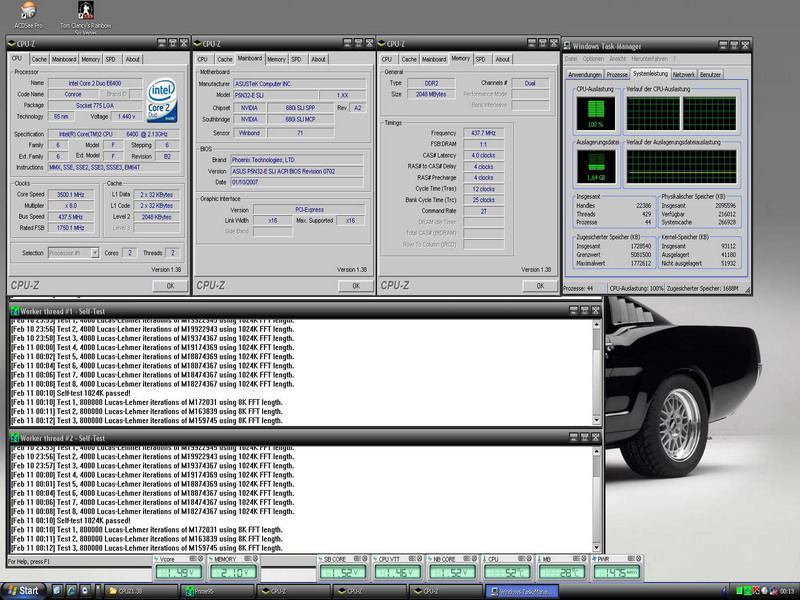Click the mainboard Model field P5N32-E SLI
Image resolution: width=800 pixels, height=600 pixels.
coord(275,95)
